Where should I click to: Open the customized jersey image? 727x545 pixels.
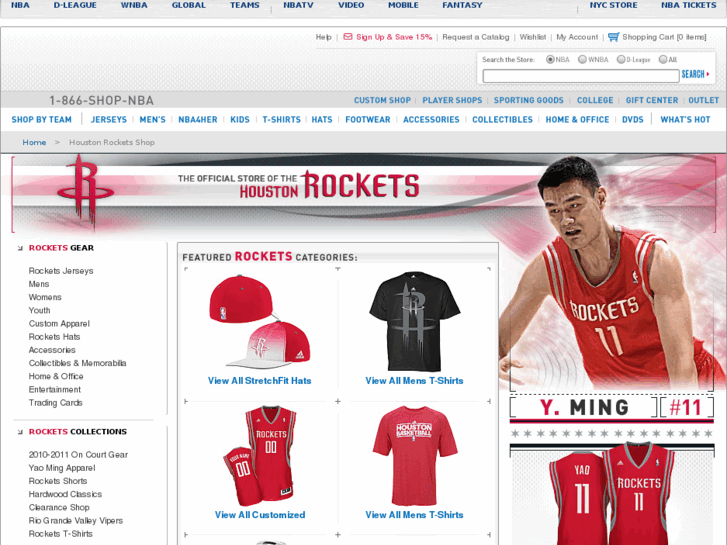(260, 456)
